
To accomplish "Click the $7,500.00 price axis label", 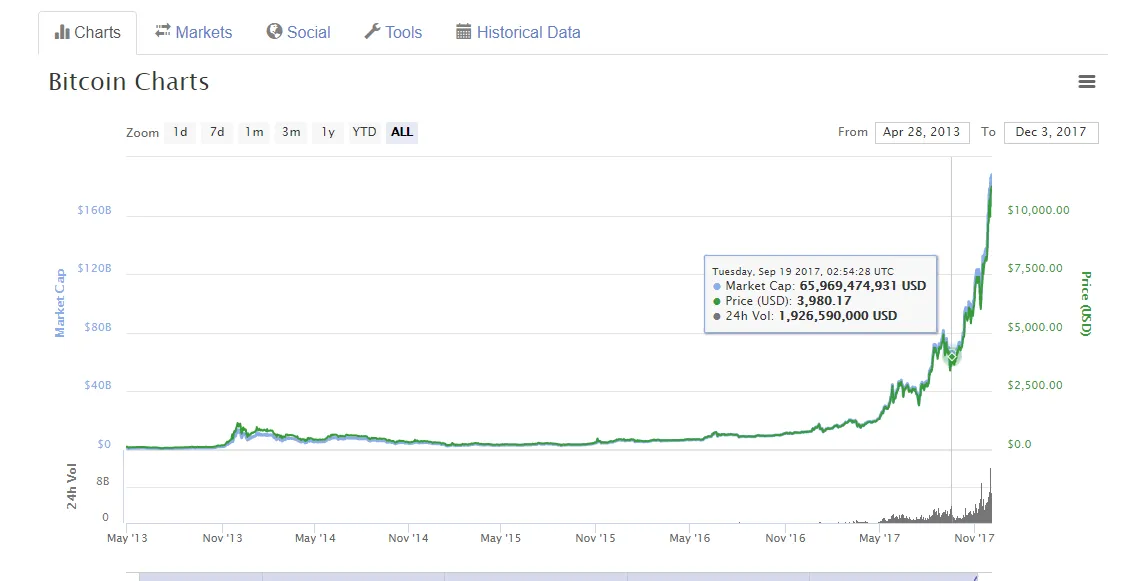I will click(x=1035, y=269).
